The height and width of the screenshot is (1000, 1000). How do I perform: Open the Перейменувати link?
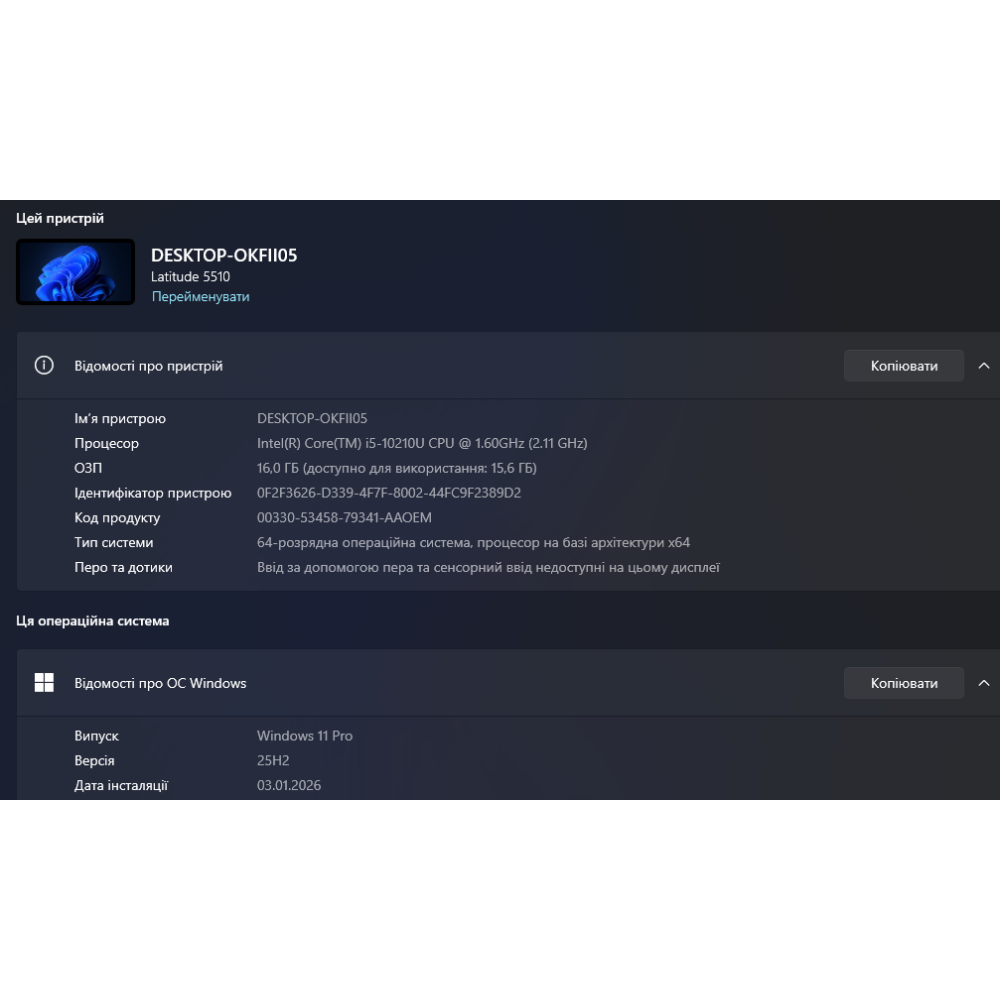pyautogui.click(x=200, y=297)
